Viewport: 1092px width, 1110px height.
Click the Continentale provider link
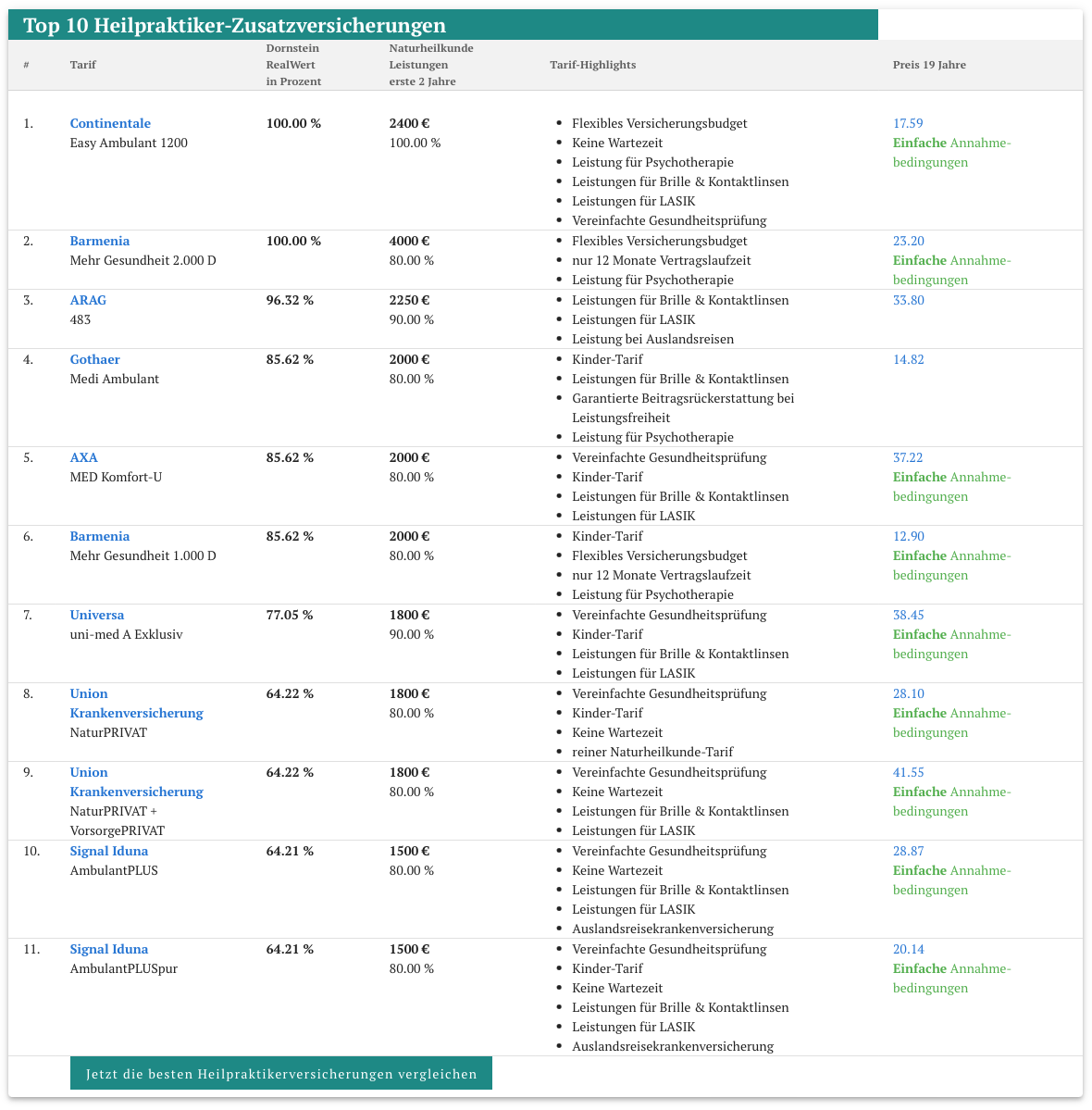coord(110,123)
